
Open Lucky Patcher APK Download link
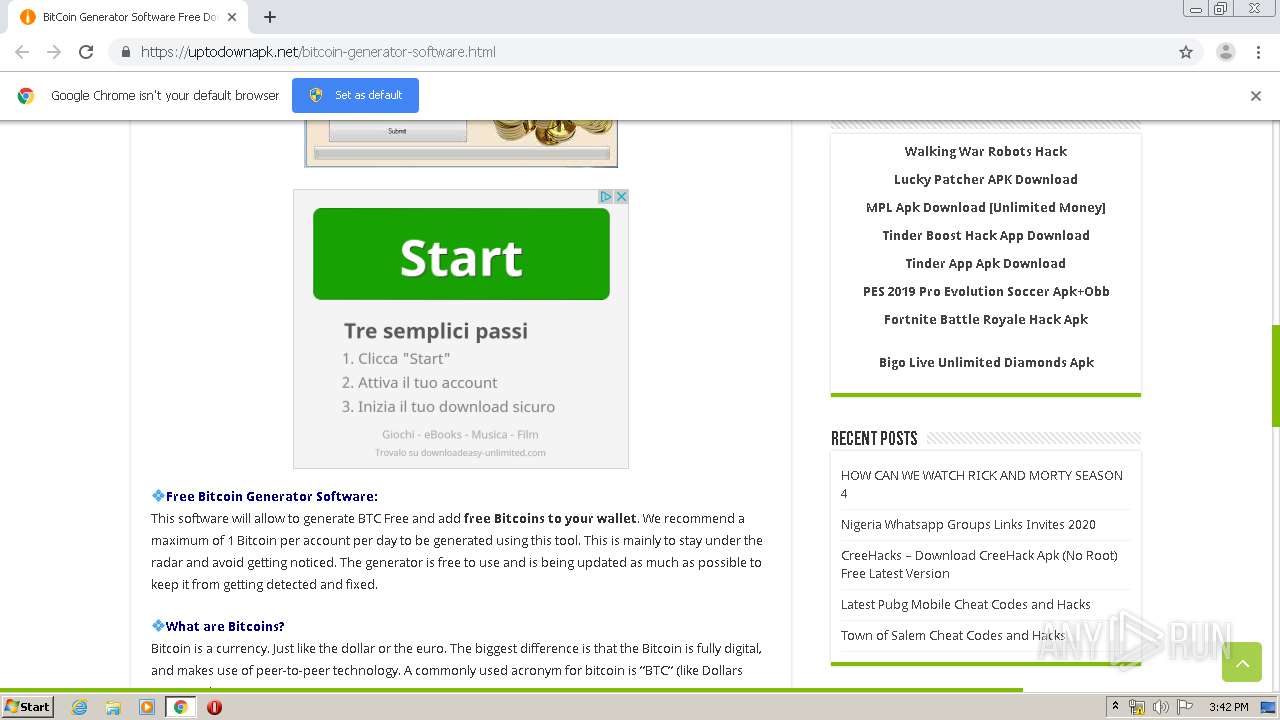[x=985, y=179]
